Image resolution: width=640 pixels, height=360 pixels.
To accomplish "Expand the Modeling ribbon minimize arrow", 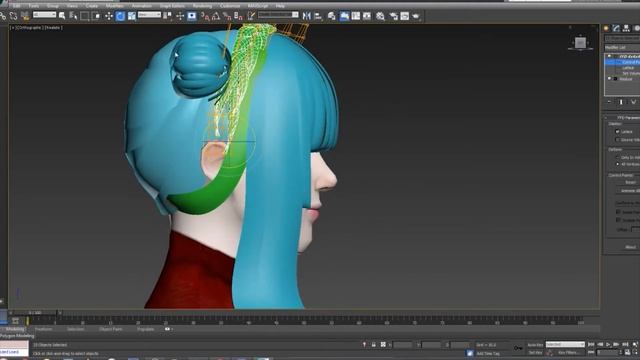I will pos(168,329).
